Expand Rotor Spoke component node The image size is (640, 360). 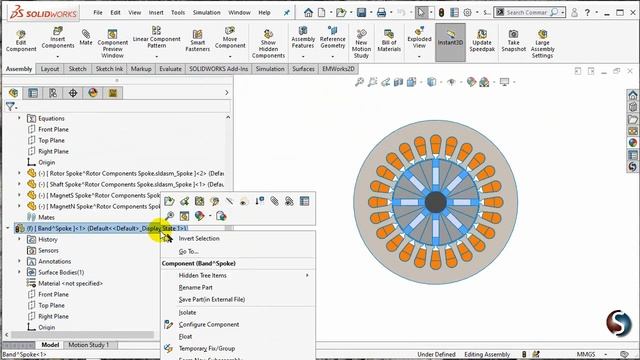point(19,173)
